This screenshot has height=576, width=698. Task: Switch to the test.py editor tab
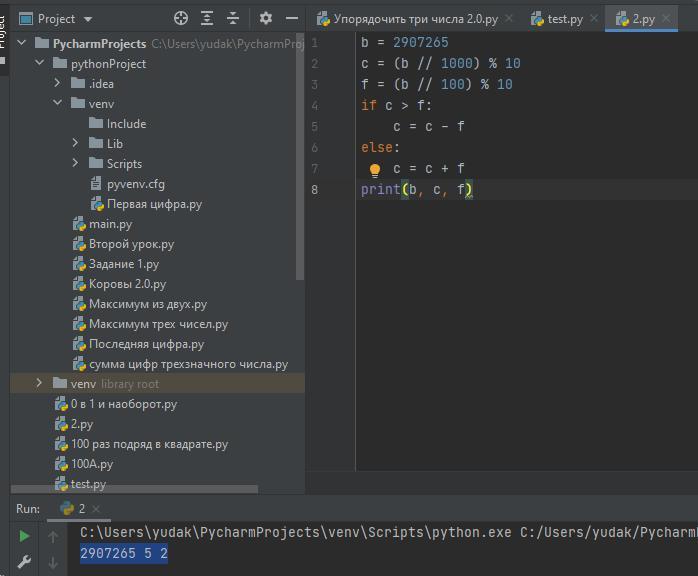pyautogui.click(x=564, y=19)
